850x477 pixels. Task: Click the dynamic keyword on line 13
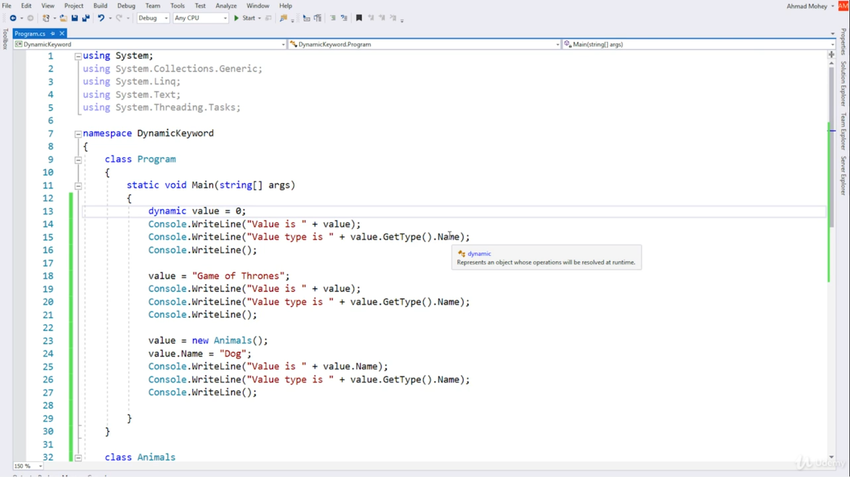point(167,211)
